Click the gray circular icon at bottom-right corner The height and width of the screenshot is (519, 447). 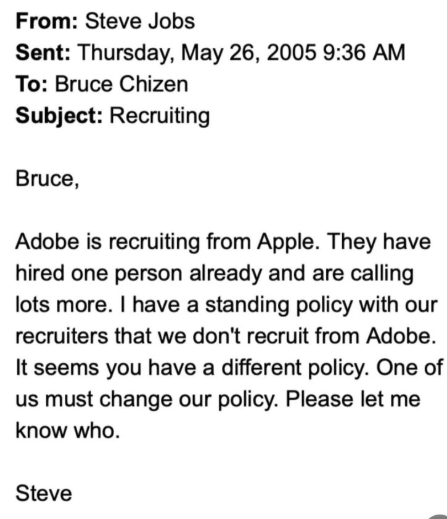pyautogui.click(x=439, y=516)
